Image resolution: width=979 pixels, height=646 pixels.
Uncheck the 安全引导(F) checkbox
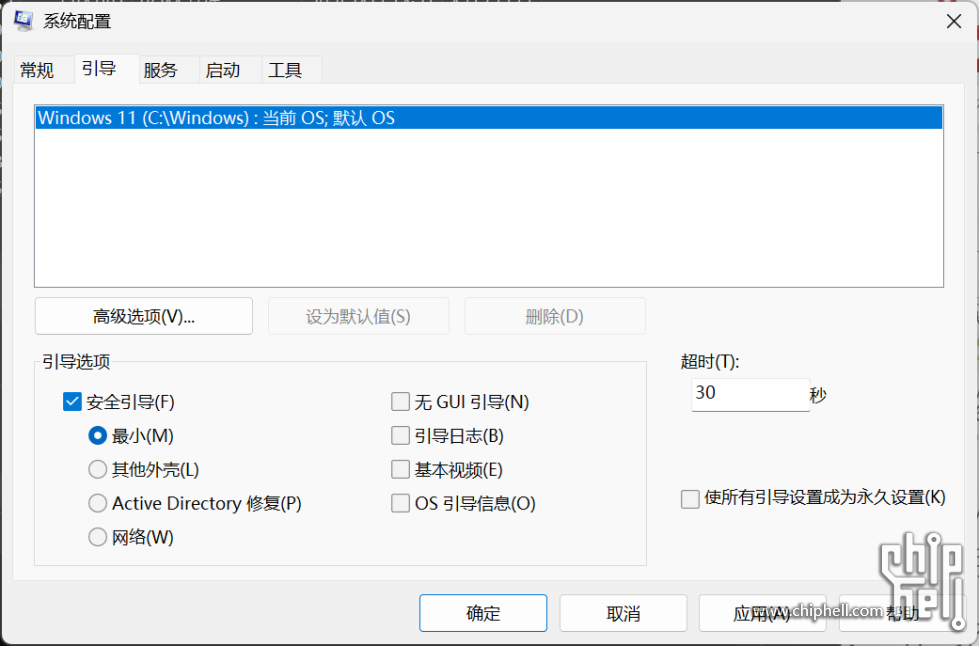[72, 402]
